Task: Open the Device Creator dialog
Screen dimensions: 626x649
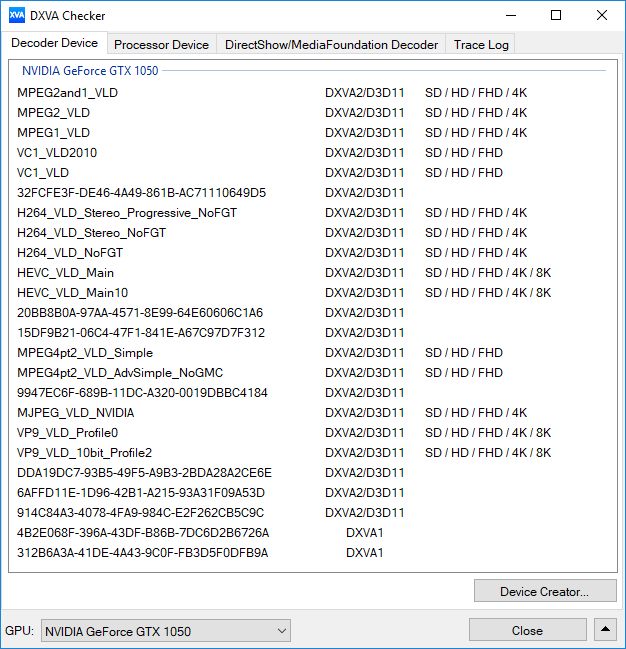Action: pos(545,591)
